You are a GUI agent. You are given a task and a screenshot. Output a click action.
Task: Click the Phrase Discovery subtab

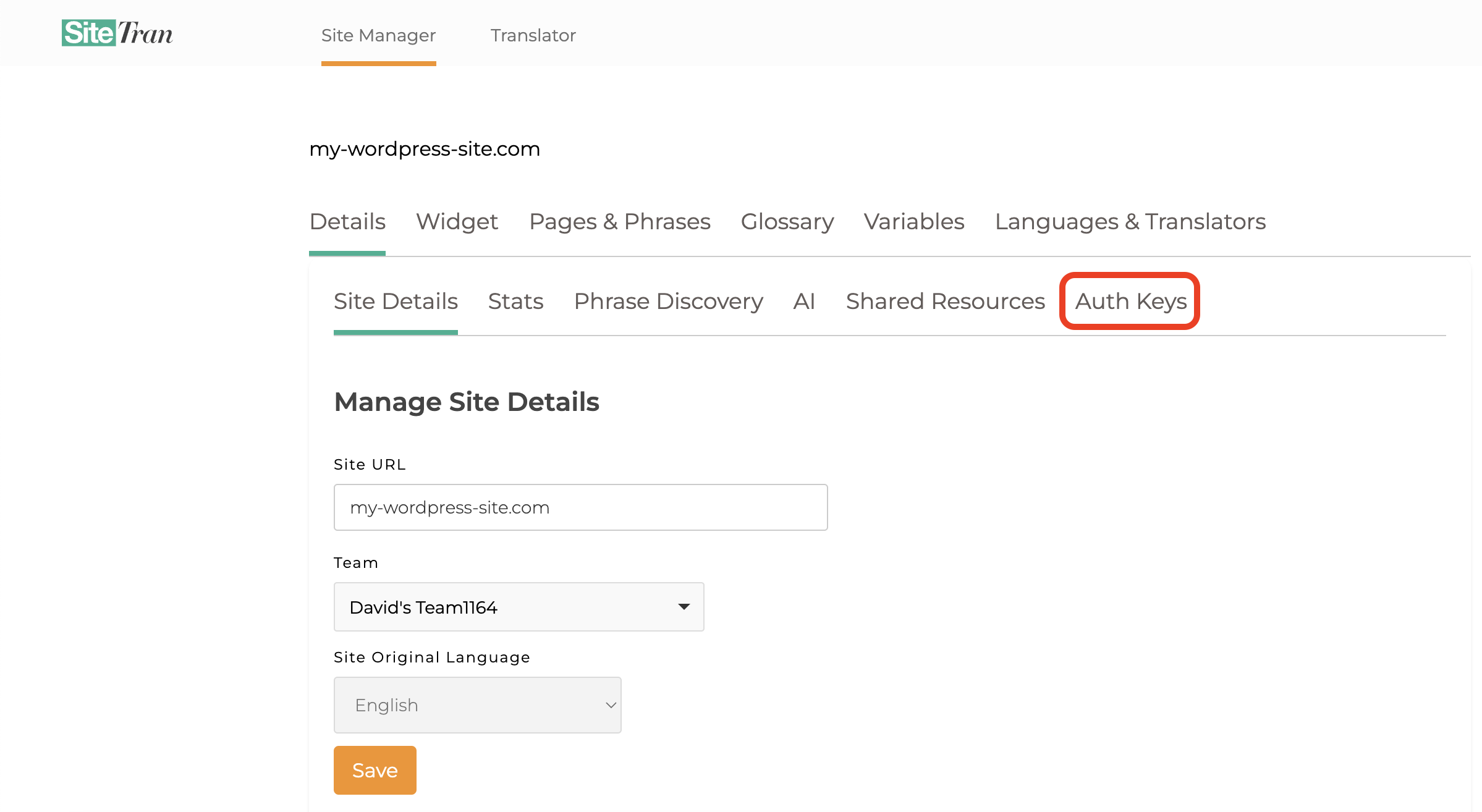pos(669,300)
